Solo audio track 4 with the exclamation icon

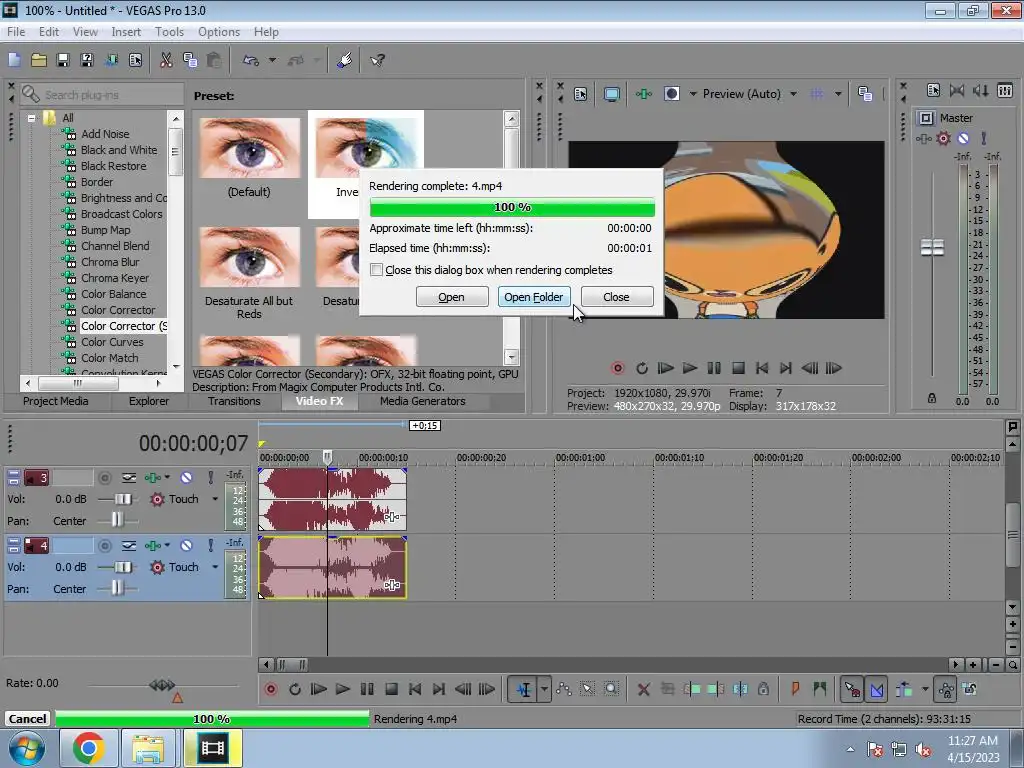pyautogui.click(x=210, y=545)
